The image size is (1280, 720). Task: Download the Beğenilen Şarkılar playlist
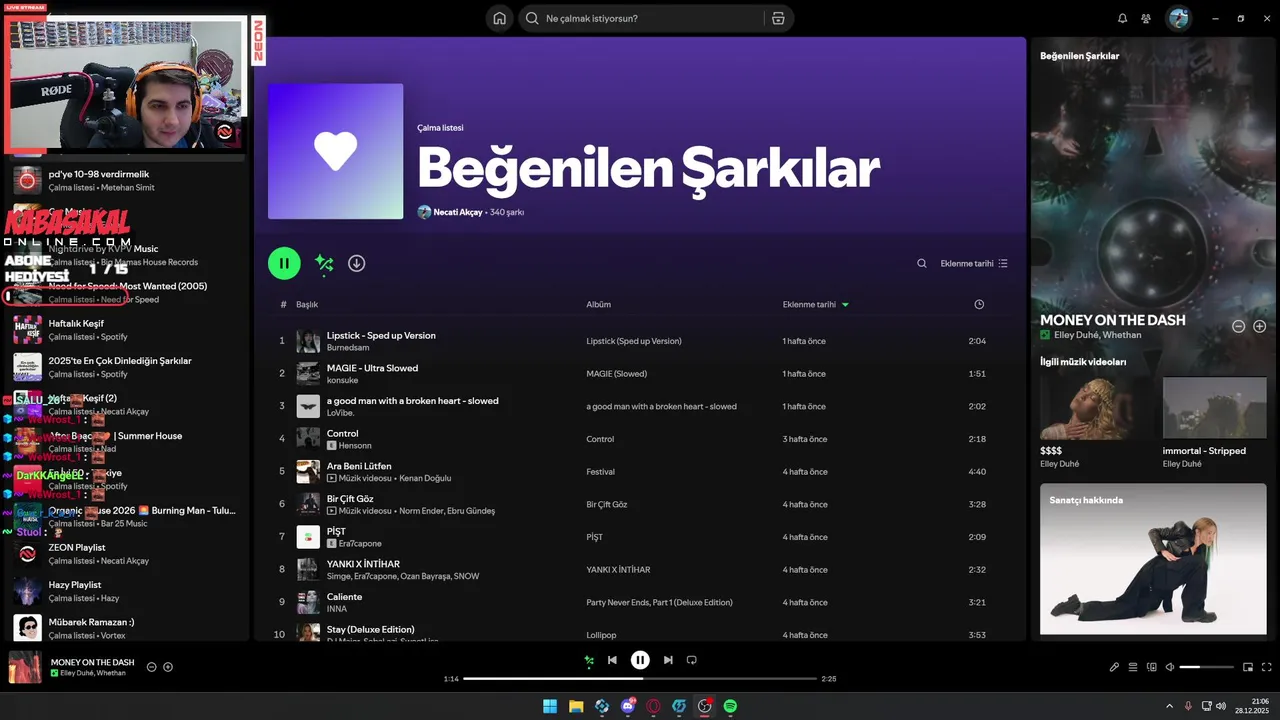coord(356,263)
